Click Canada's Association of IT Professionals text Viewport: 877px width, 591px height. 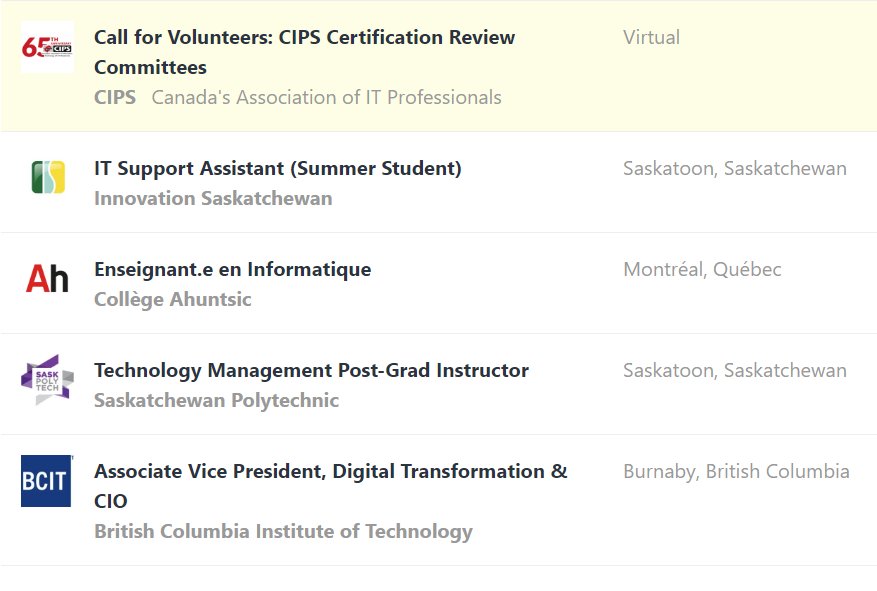[x=326, y=97]
